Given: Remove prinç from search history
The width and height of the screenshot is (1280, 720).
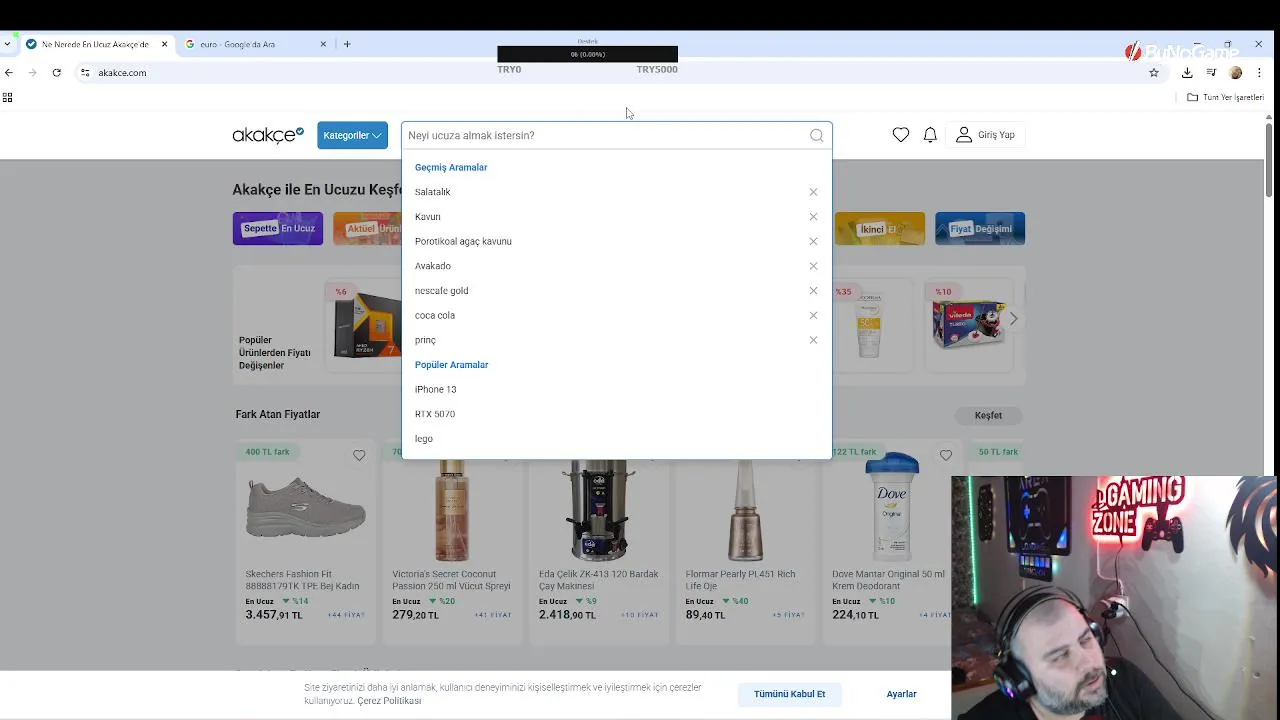Looking at the screenshot, I should click(813, 340).
